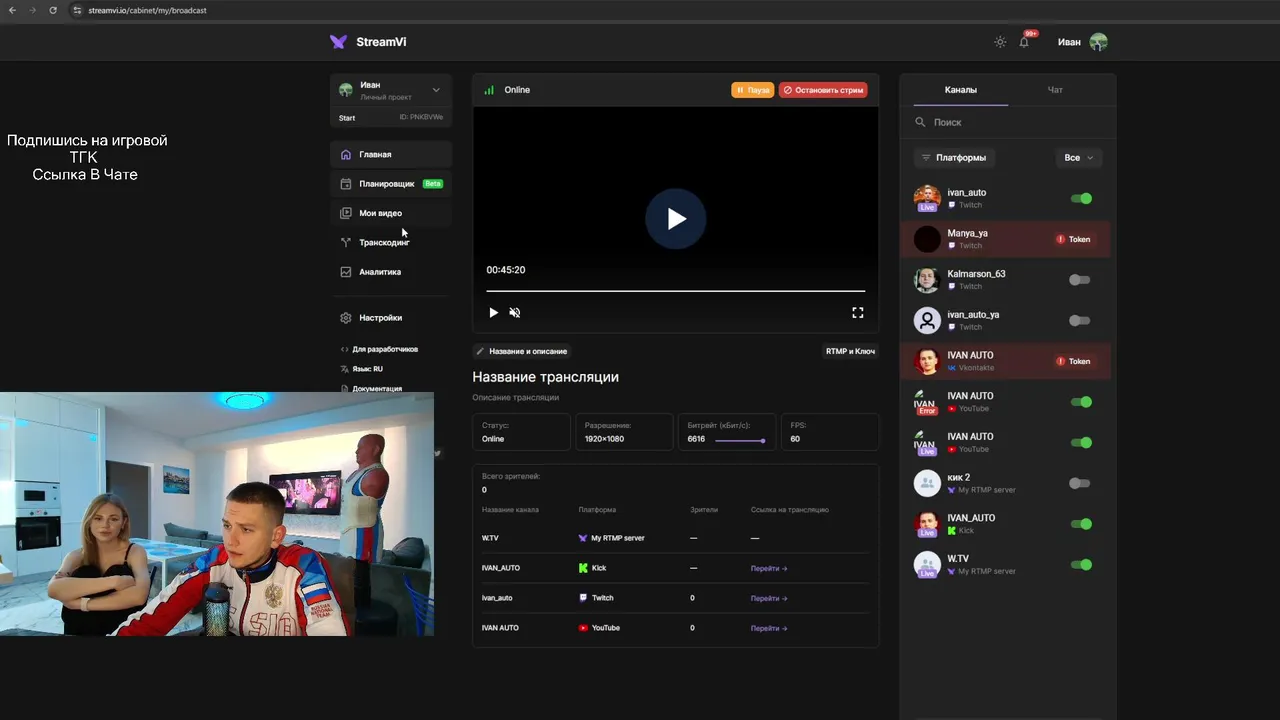The width and height of the screenshot is (1280, 720).
Task: Open notifications bell with 99+ badge
Action: [x=1024, y=42]
